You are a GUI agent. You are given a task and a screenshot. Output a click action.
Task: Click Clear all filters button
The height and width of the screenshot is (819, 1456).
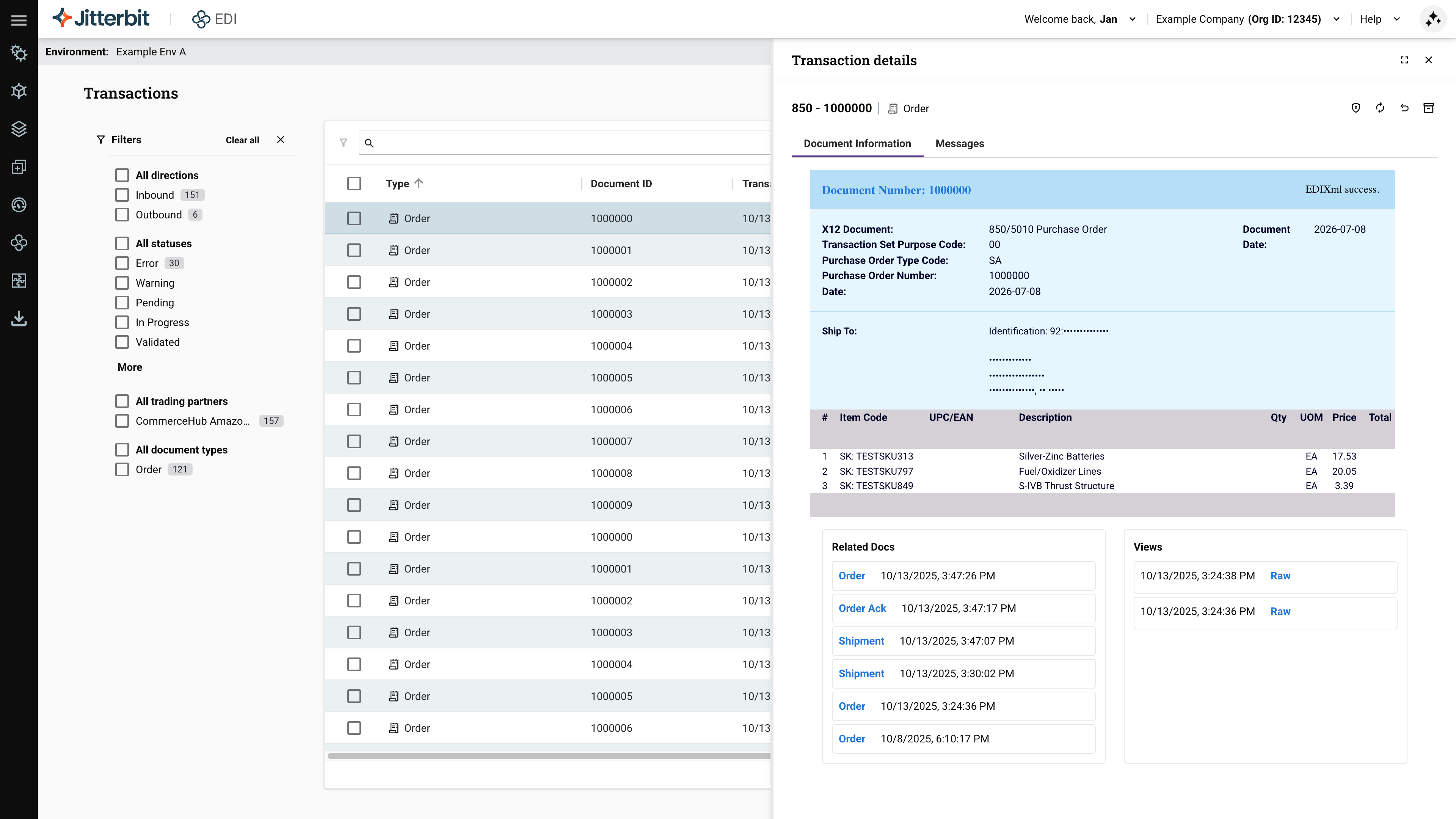(x=243, y=140)
